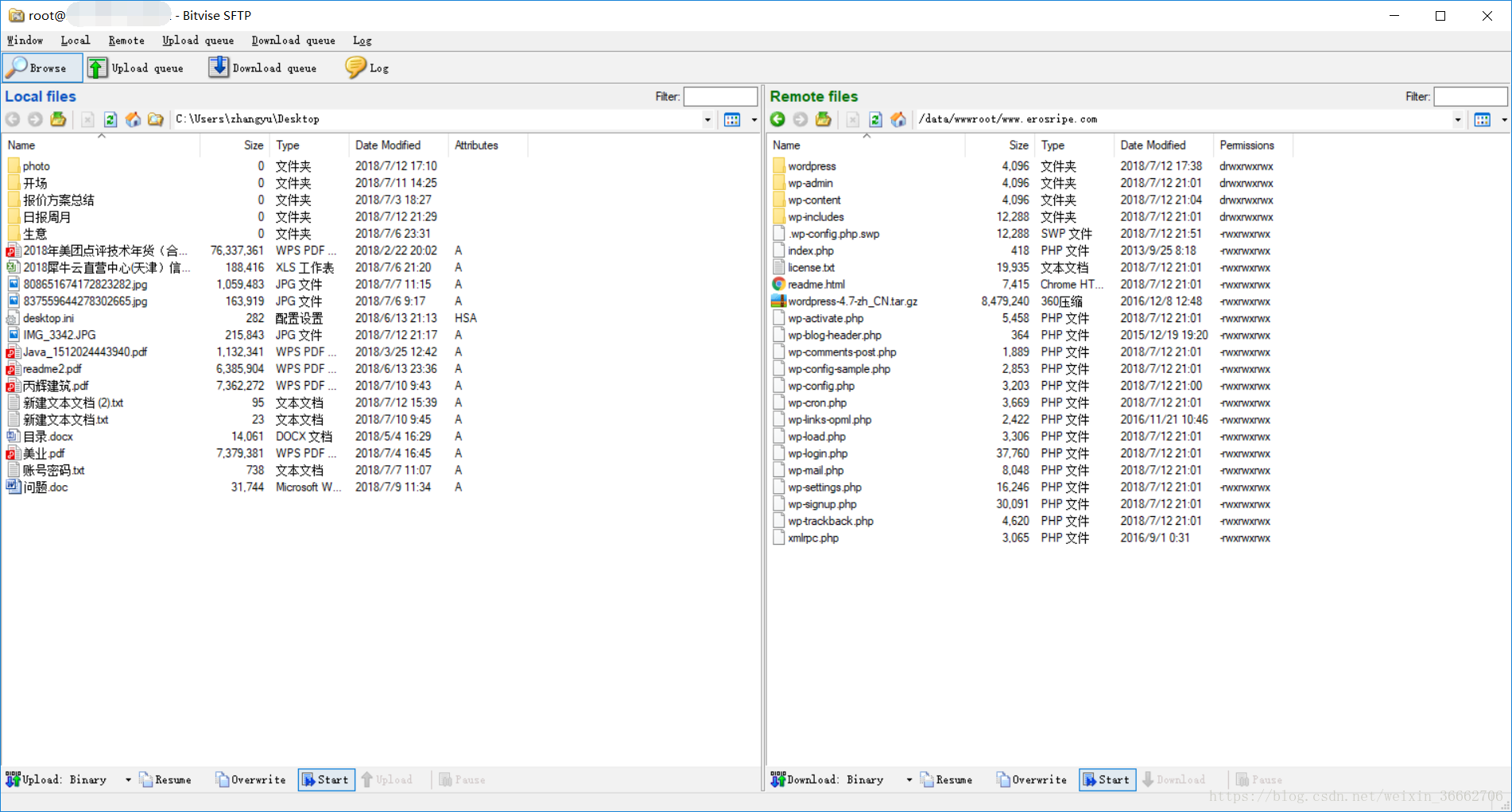Create new folder icon in Local files

[156, 119]
